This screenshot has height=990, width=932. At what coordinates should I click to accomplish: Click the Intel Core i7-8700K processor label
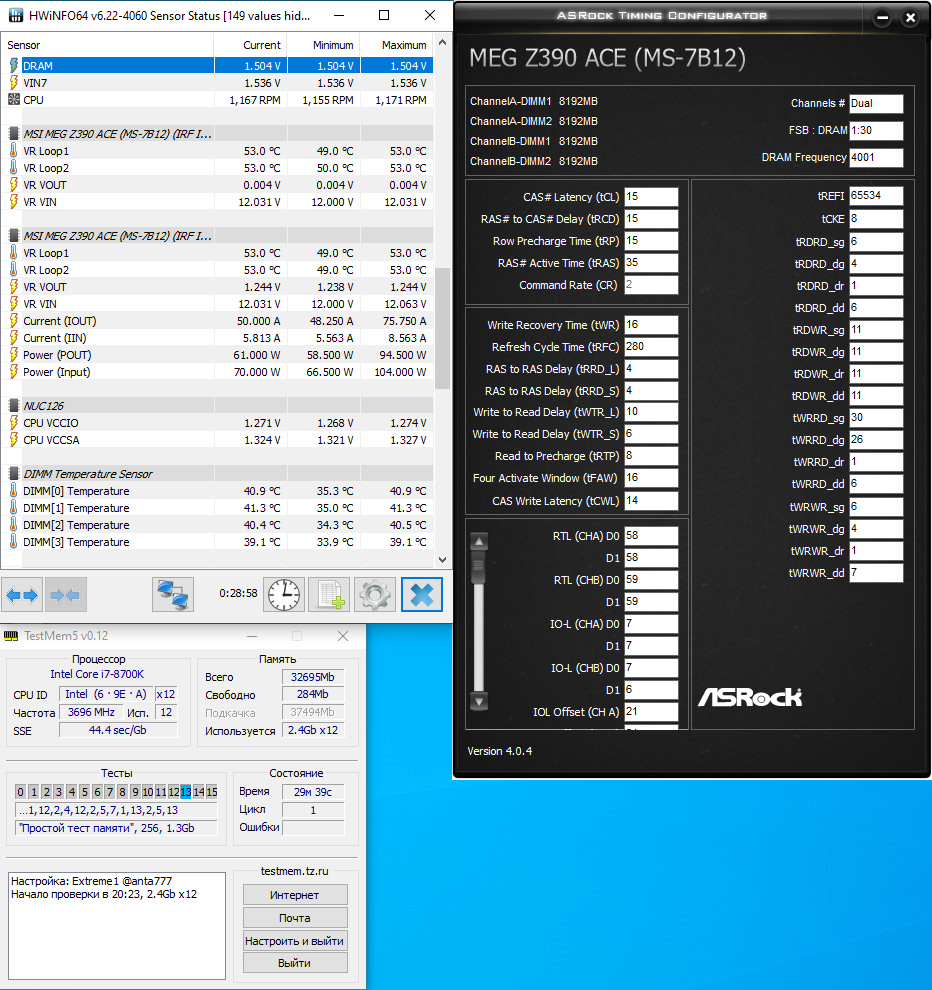coord(97,674)
